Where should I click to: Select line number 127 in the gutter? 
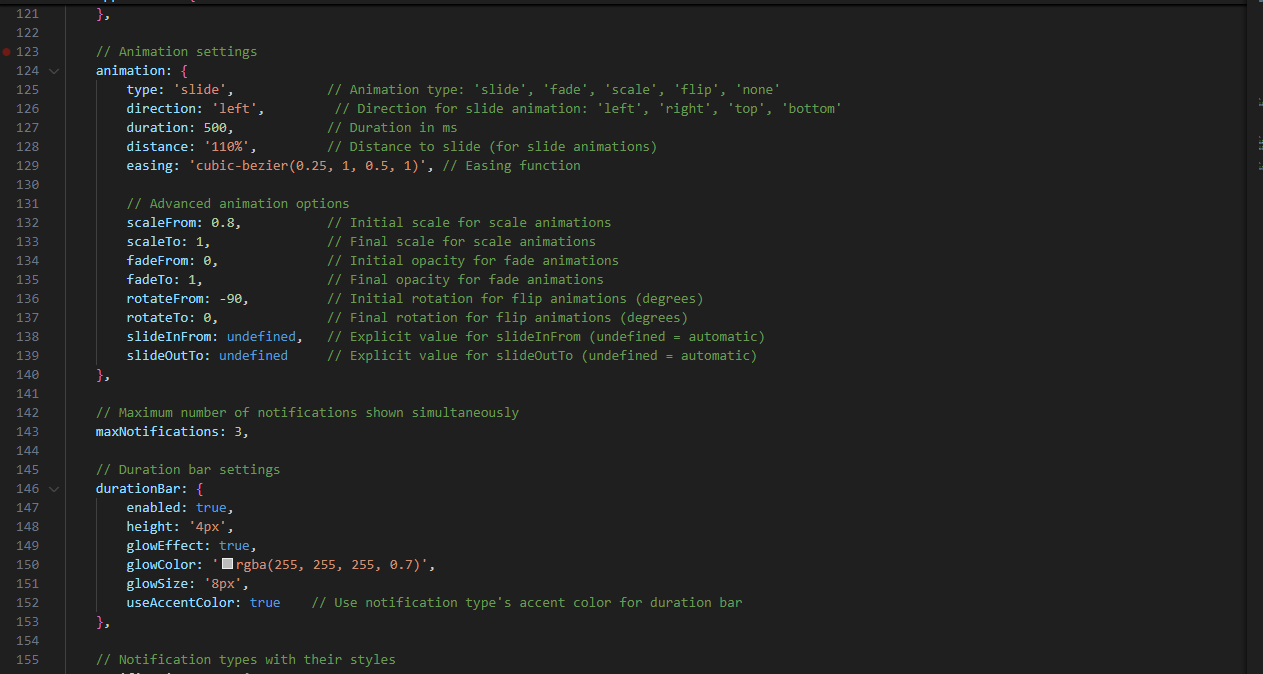pos(27,128)
